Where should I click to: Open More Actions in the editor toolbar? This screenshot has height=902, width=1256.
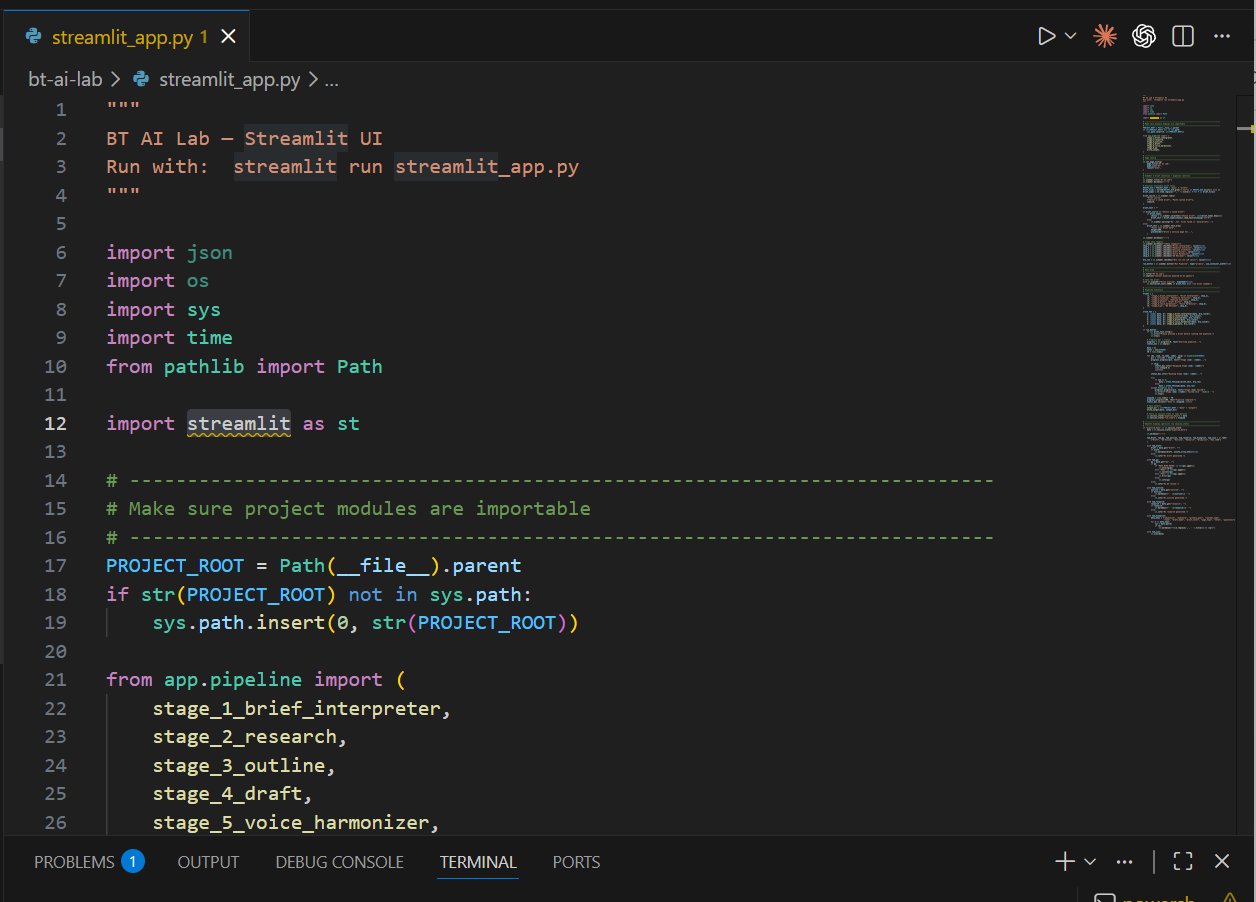[1222, 35]
